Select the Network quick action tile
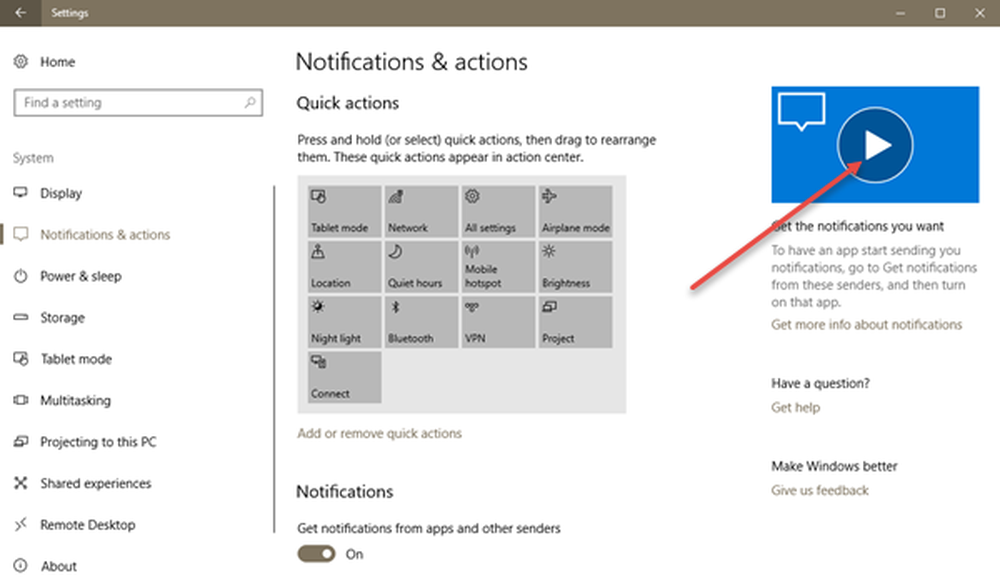 [x=422, y=211]
